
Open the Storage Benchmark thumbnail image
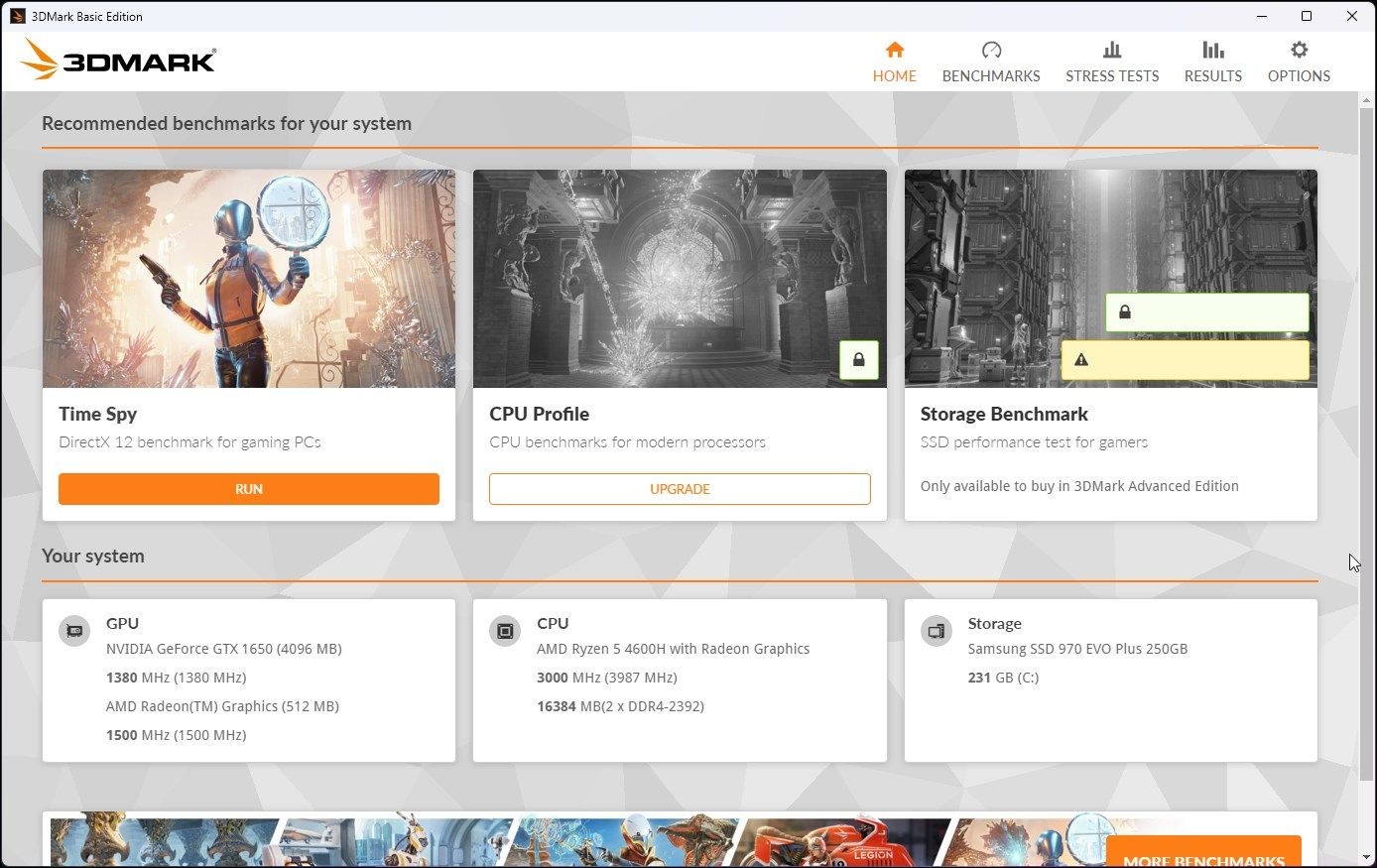(x=1111, y=279)
